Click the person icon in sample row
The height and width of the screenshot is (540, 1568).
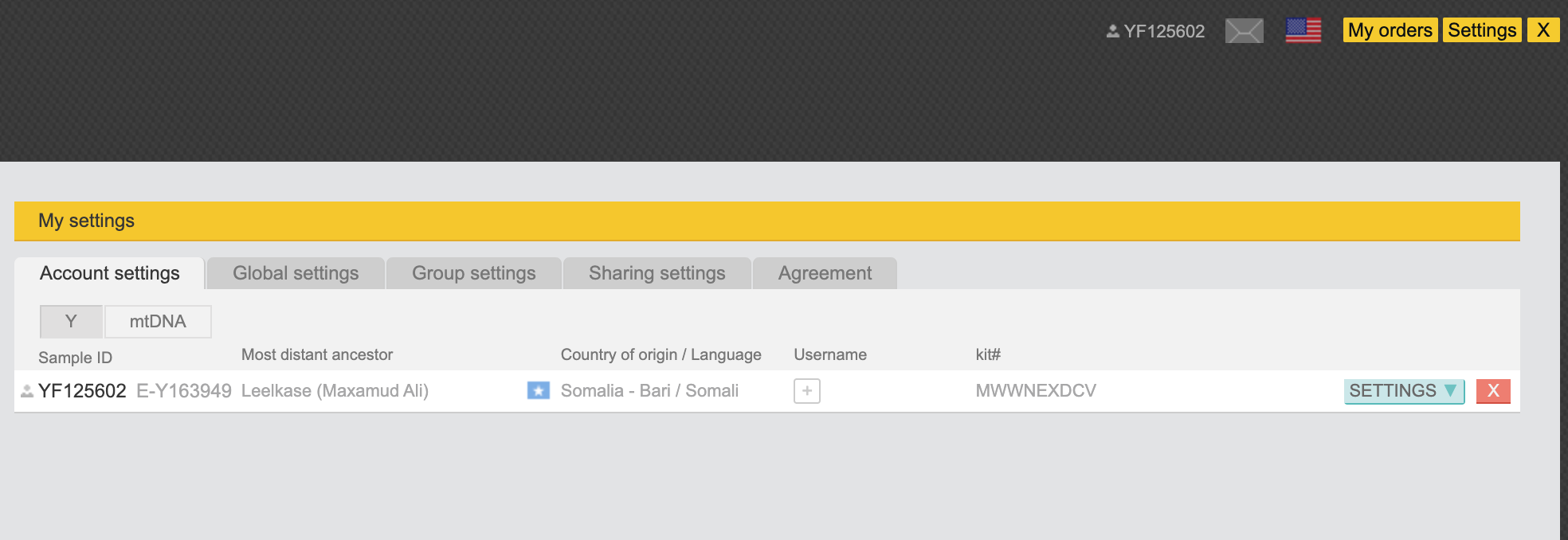tap(26, 391)
